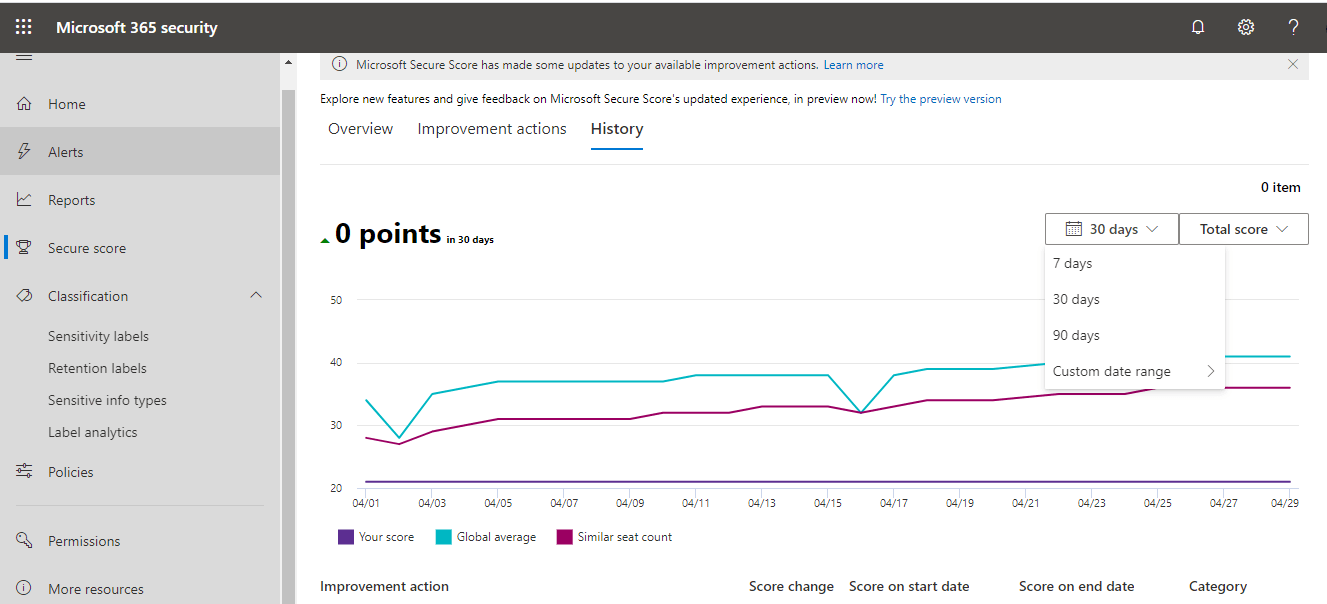The width and height of the screenshot is (1327, 604).
Task: Click the Permissions key icon
Action: tap(25, 540)
